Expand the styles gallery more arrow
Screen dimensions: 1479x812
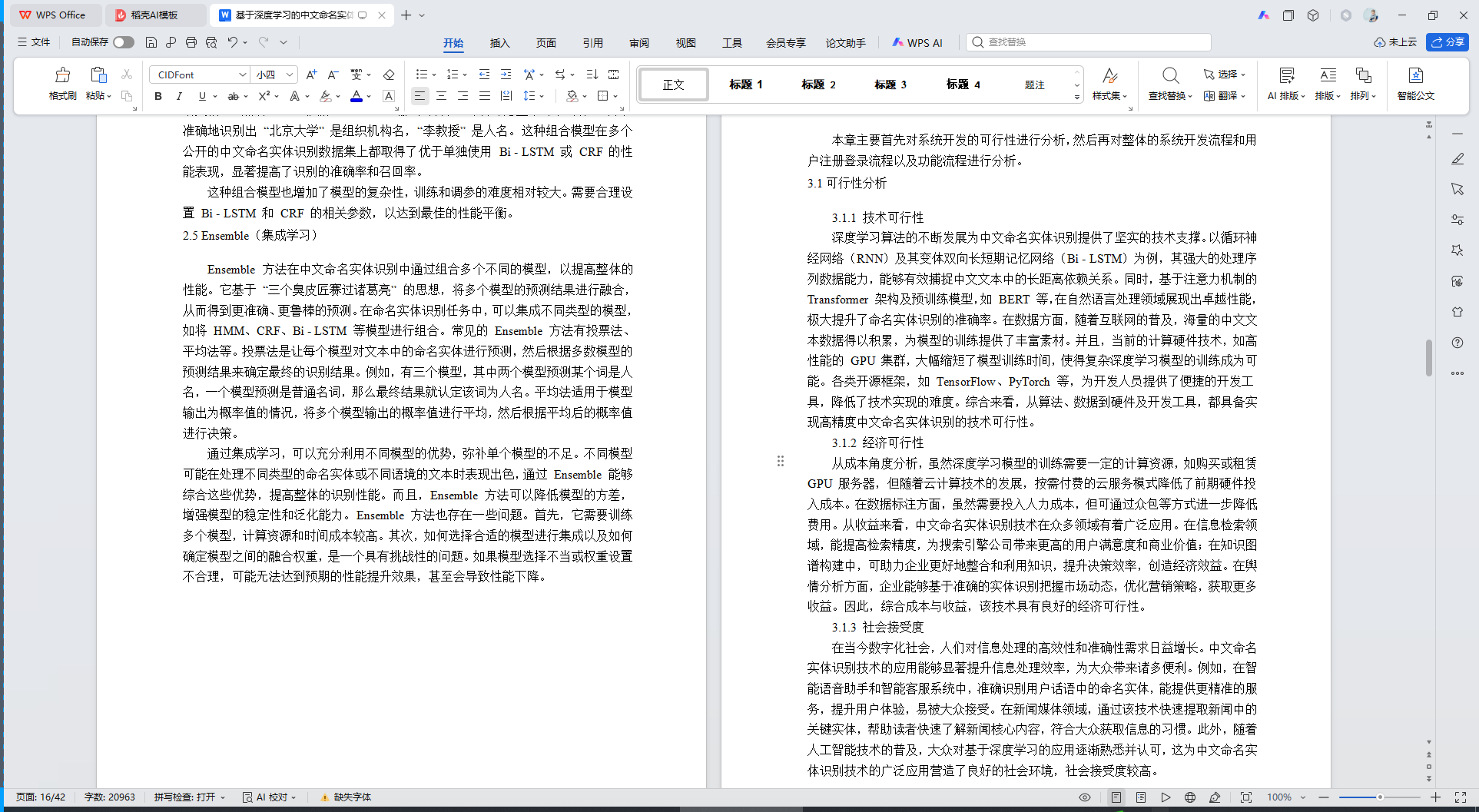point(1076,97)
